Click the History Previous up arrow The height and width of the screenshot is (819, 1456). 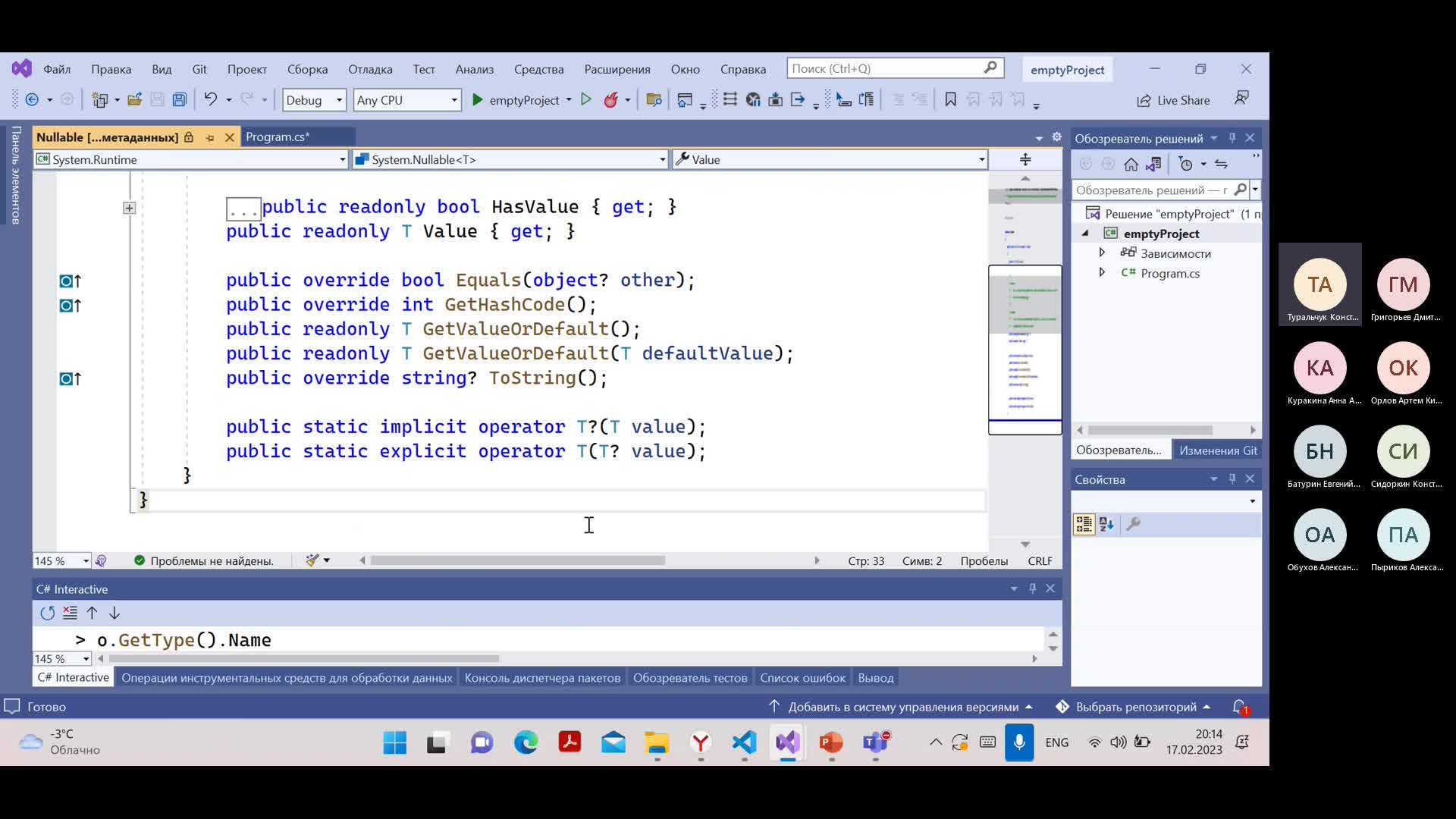point(92,613)
